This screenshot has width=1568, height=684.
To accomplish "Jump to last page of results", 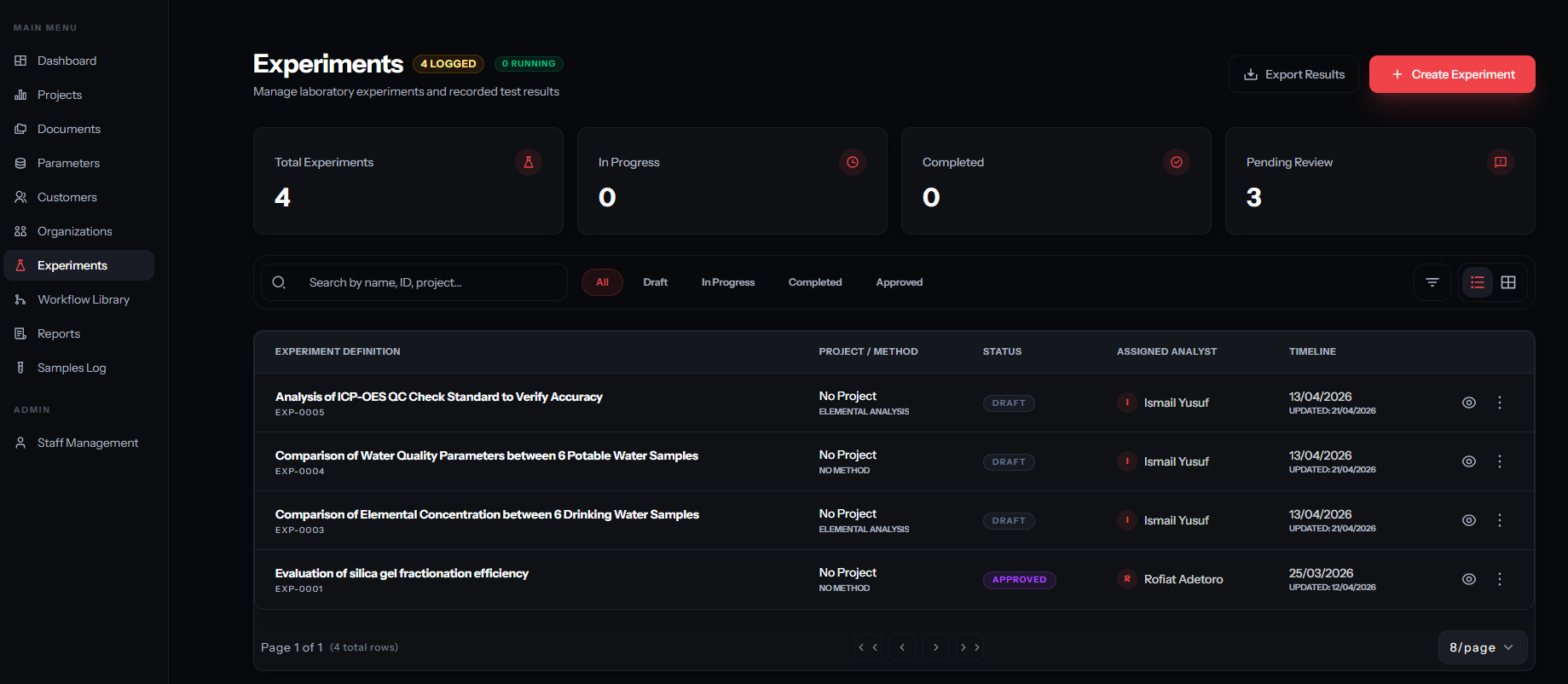I will 970,647.
